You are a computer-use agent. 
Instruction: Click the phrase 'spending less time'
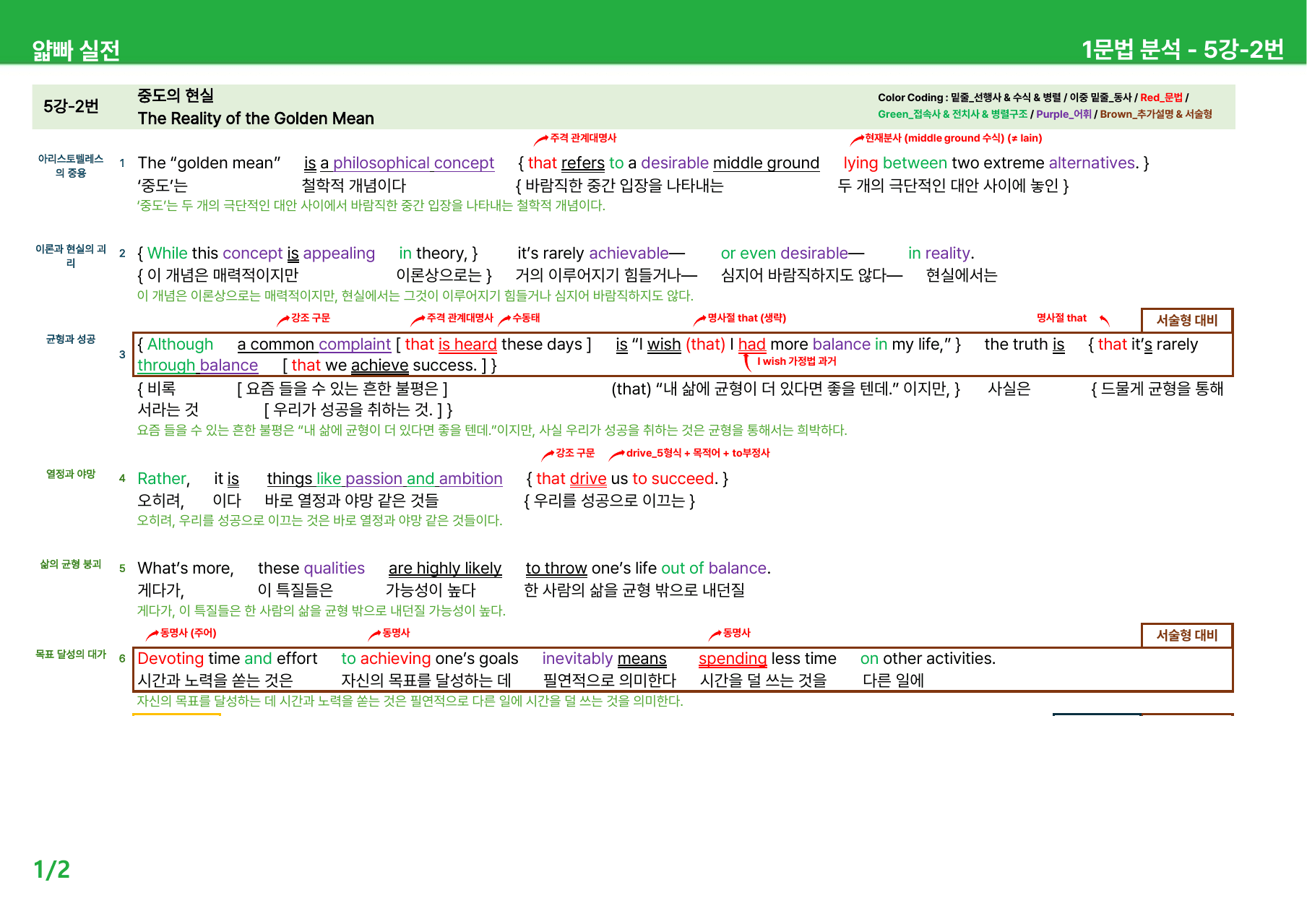767,659
